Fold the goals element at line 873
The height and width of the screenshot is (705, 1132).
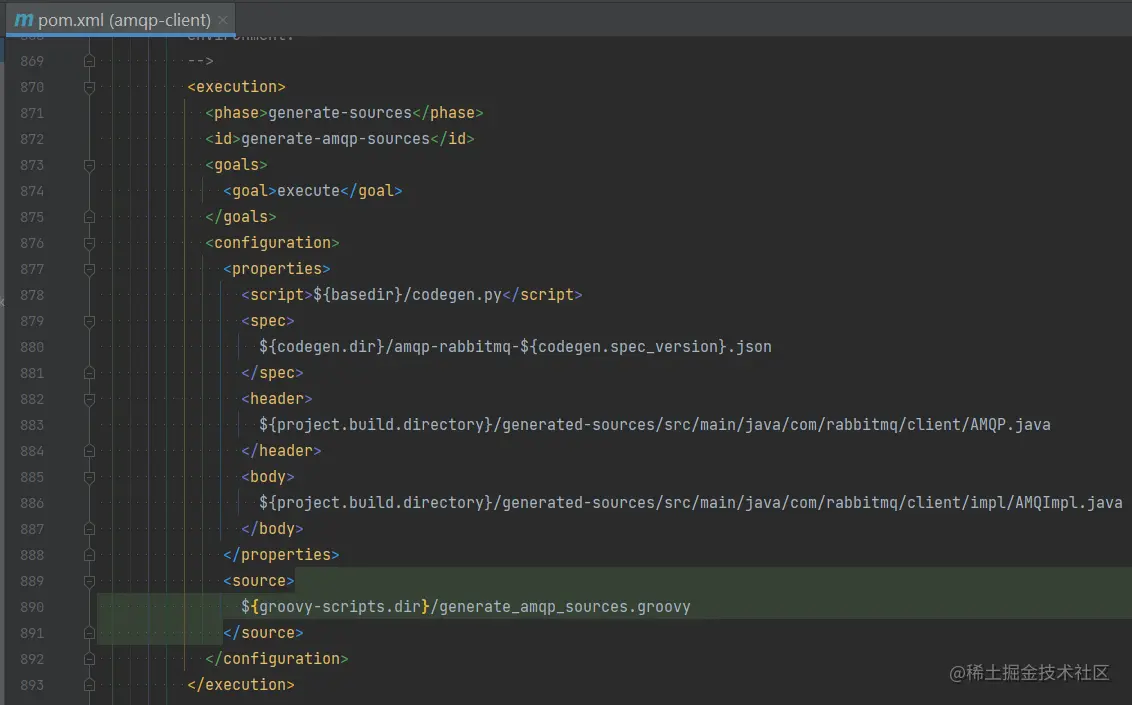[x=89, y=165]
